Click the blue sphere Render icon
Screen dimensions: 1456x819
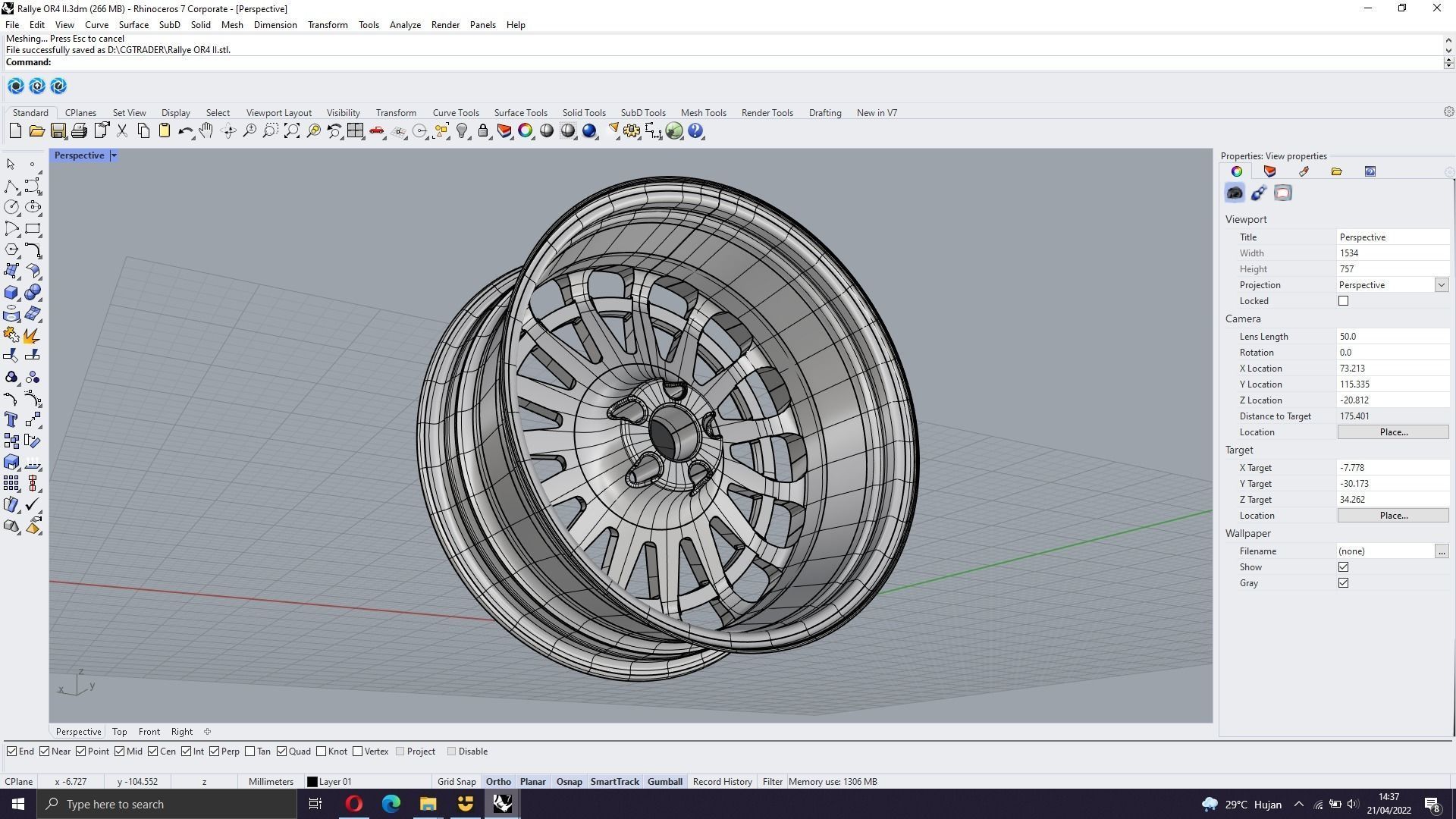coord(589,131)
